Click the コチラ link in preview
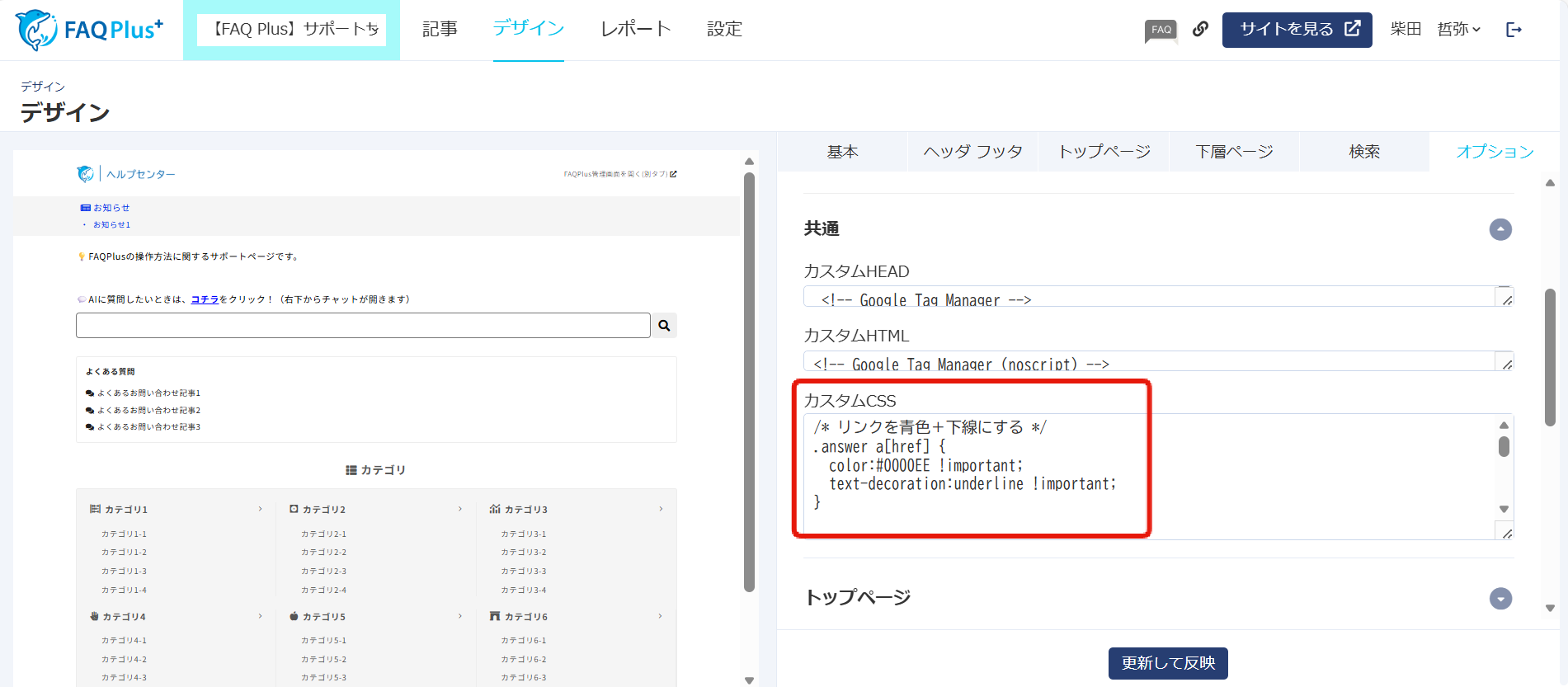The height and width of the screenshot is (687, 1568). click(205, 299)
